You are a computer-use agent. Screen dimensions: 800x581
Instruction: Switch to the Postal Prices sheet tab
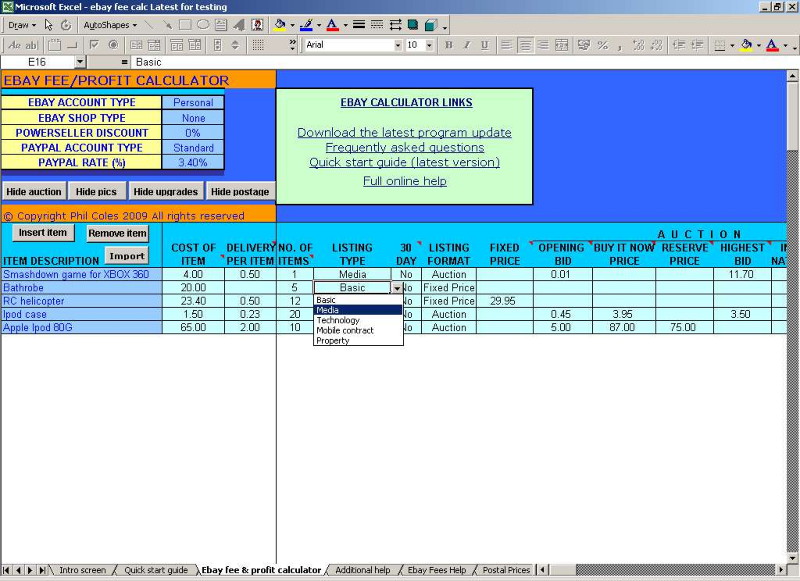[x=506, y=570]
